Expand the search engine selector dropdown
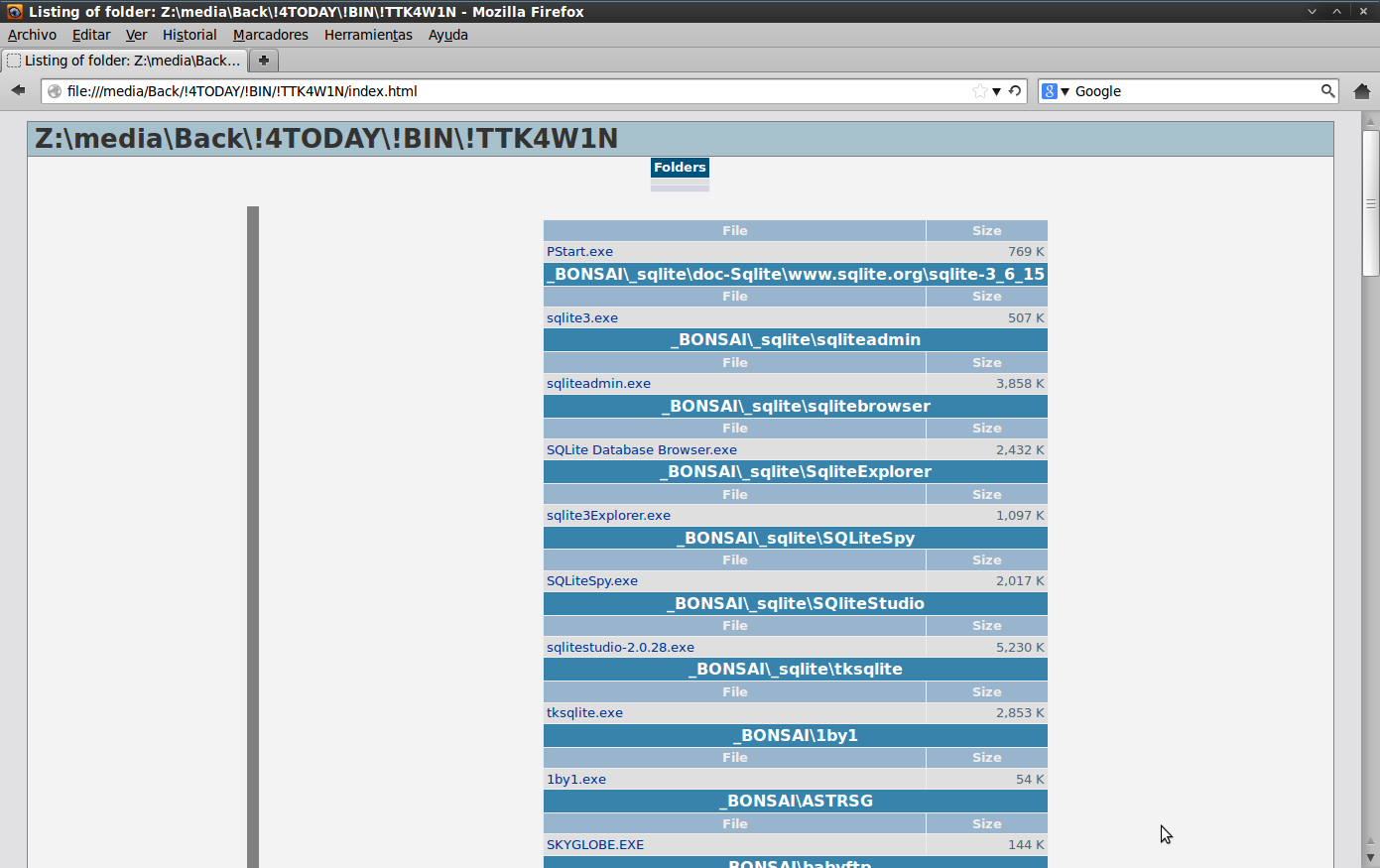 1065,91
